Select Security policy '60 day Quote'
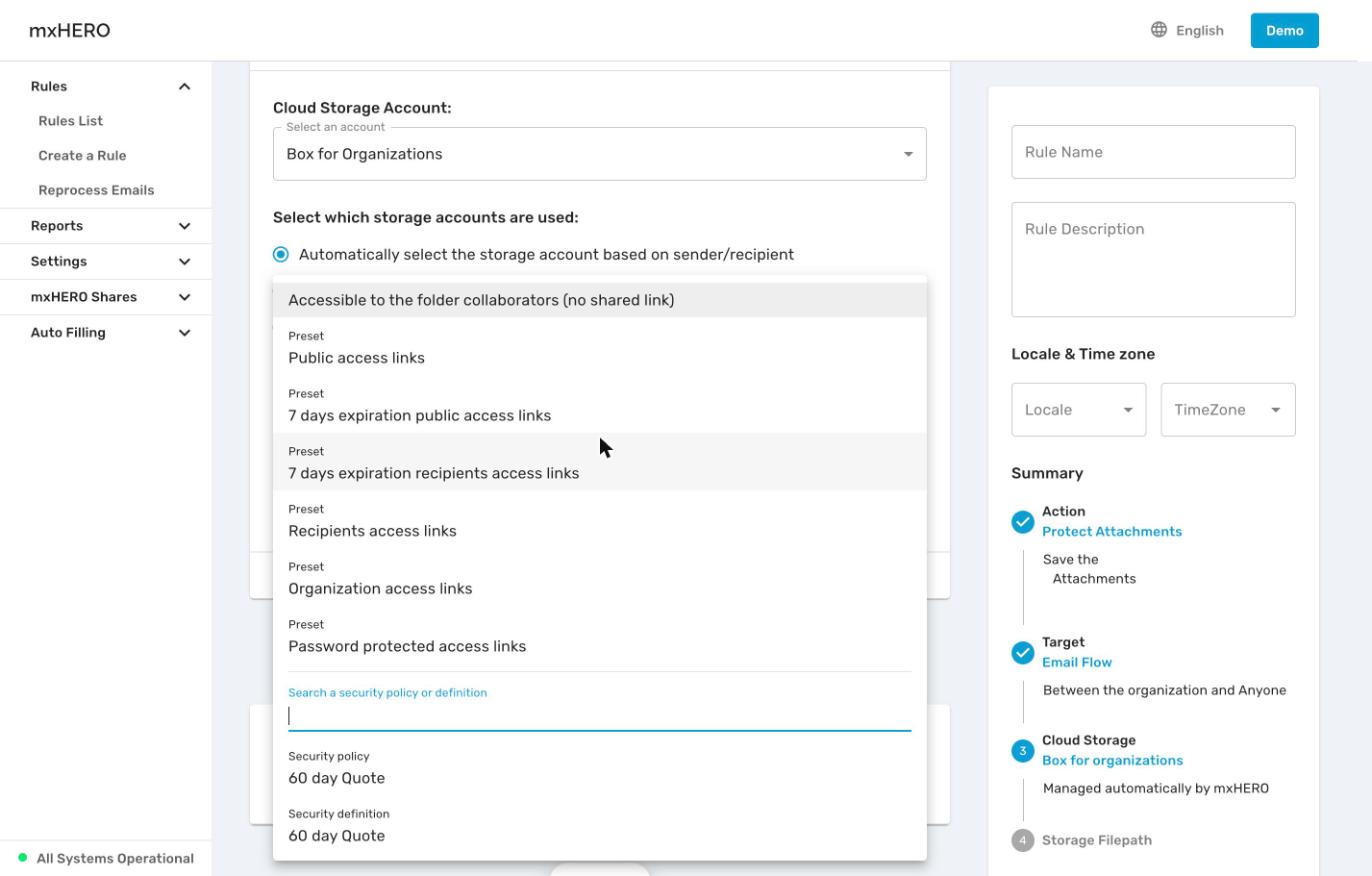 point(600,768)
